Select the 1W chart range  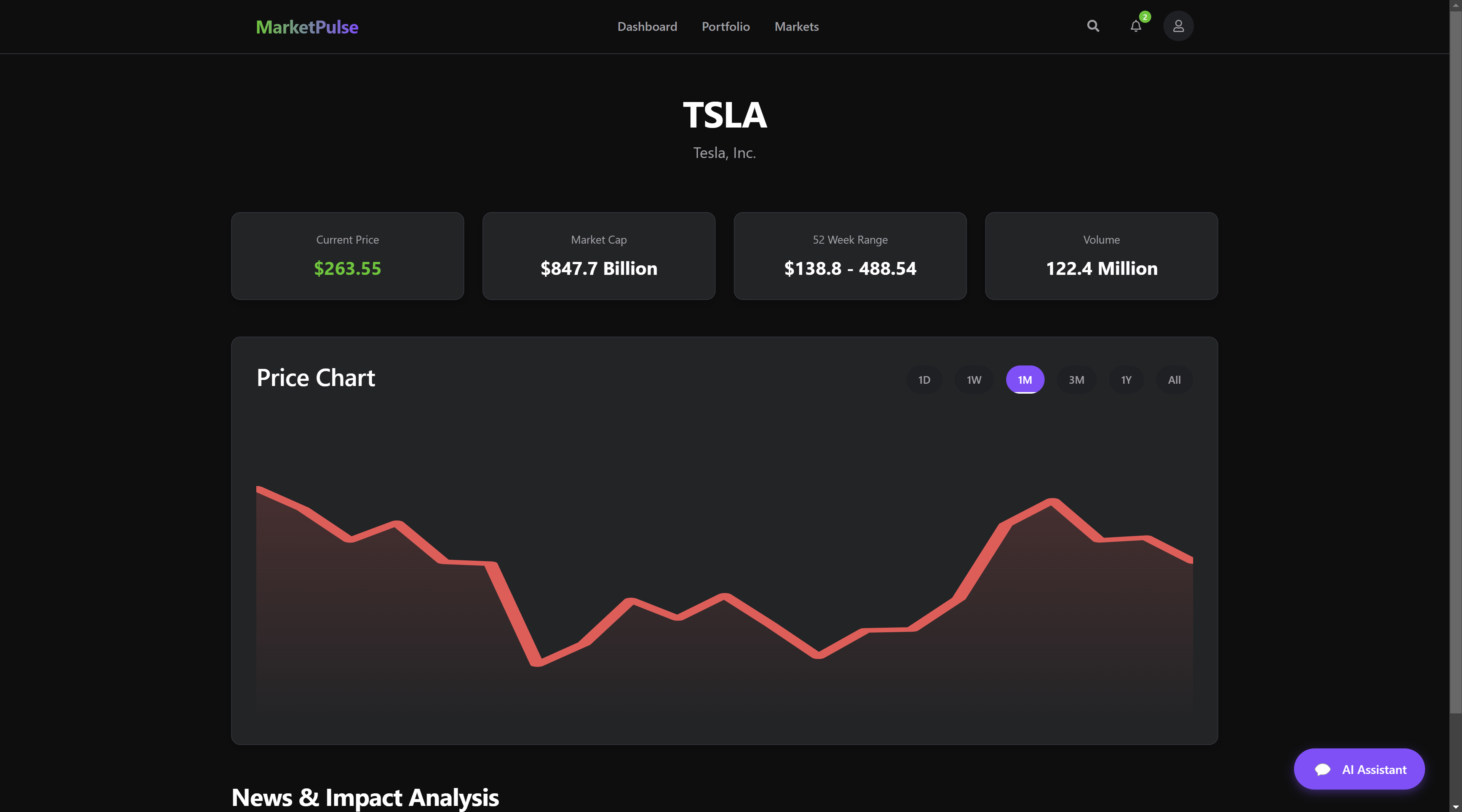pos(974,380)
